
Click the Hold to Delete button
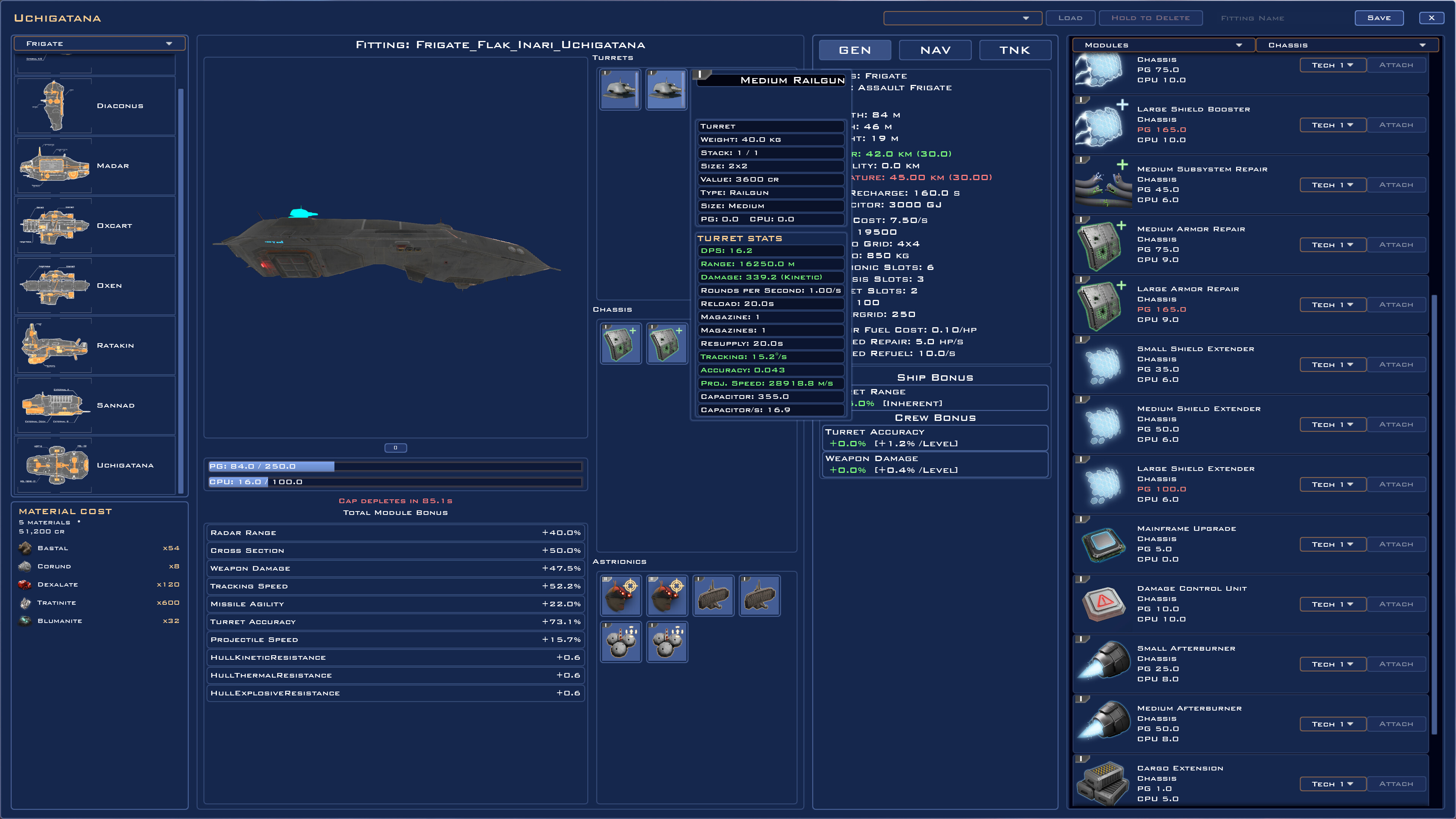point(1150,18)
